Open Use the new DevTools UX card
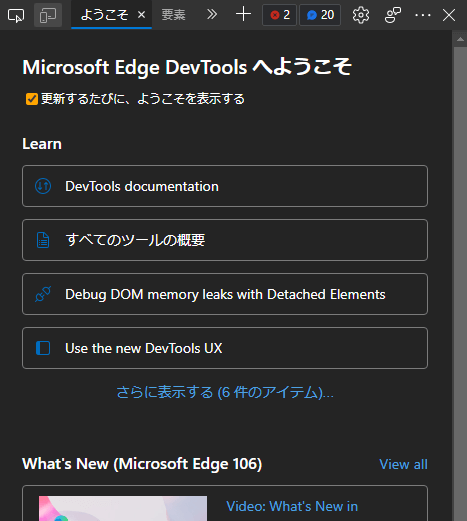The image size is (467, 521). 225,348
